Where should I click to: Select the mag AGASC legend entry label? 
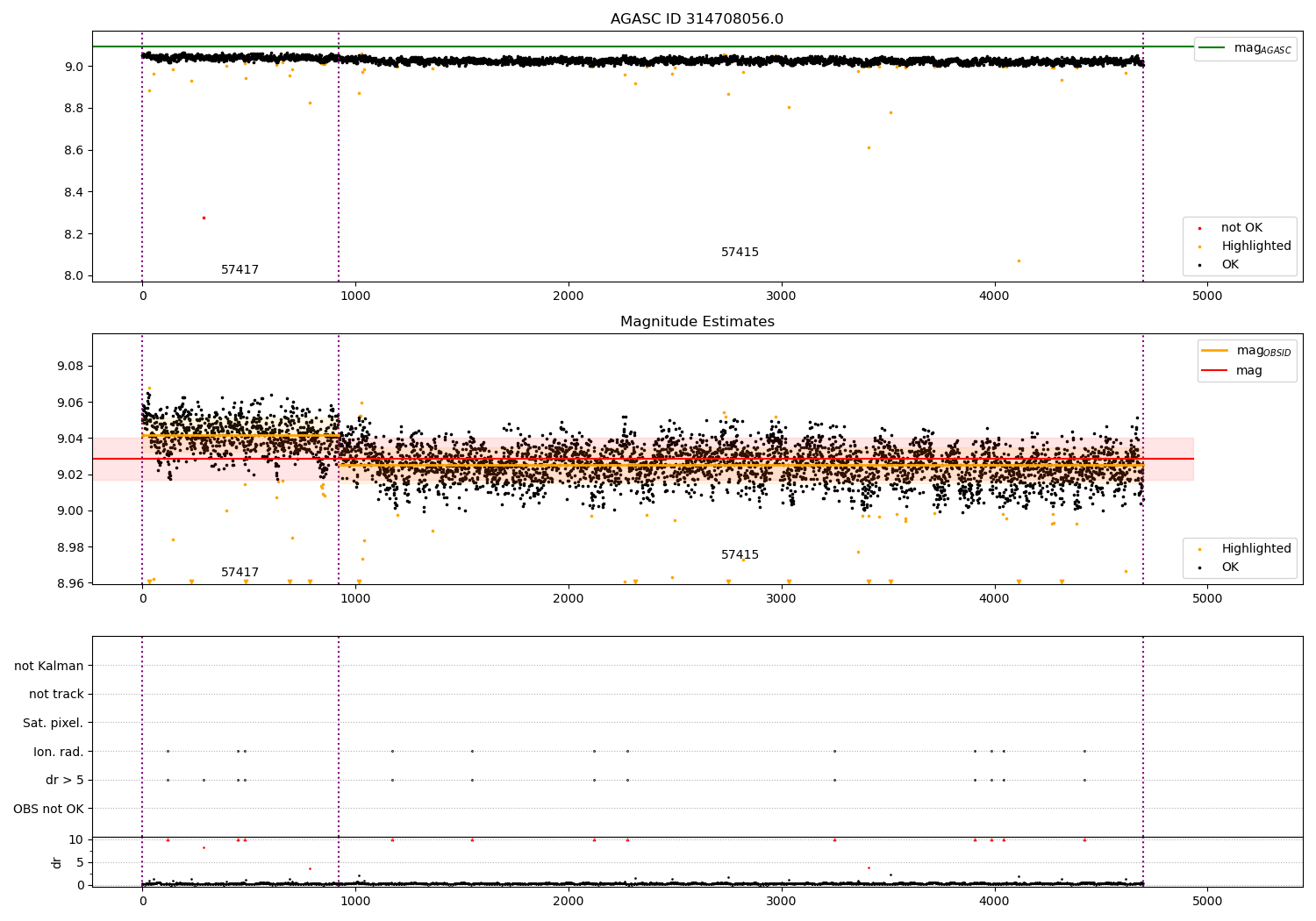1262,48
